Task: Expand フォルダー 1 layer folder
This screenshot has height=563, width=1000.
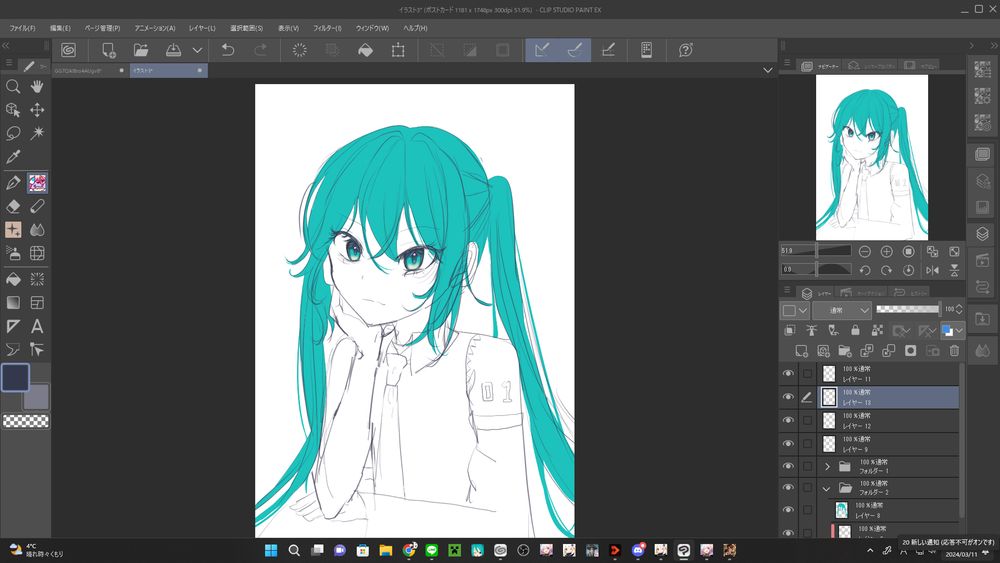Action: point(827,467)
